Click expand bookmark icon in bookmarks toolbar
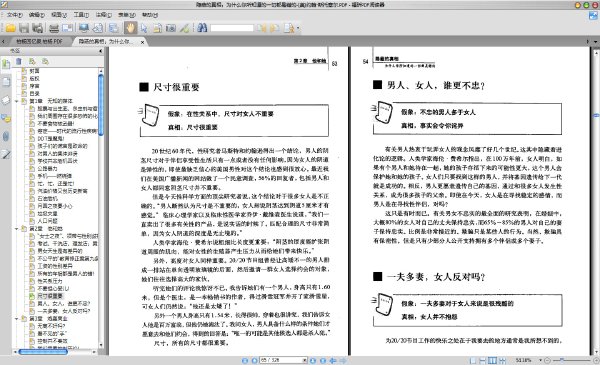This screenshot has width=600, height=365. point(32,61)
